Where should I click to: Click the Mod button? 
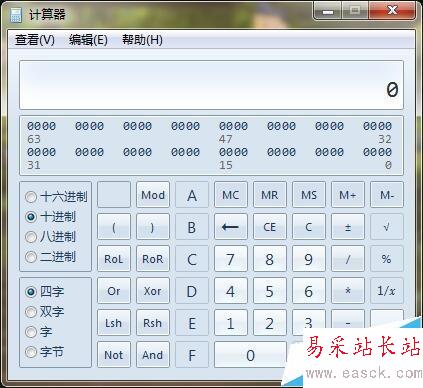tap(153, 195)
